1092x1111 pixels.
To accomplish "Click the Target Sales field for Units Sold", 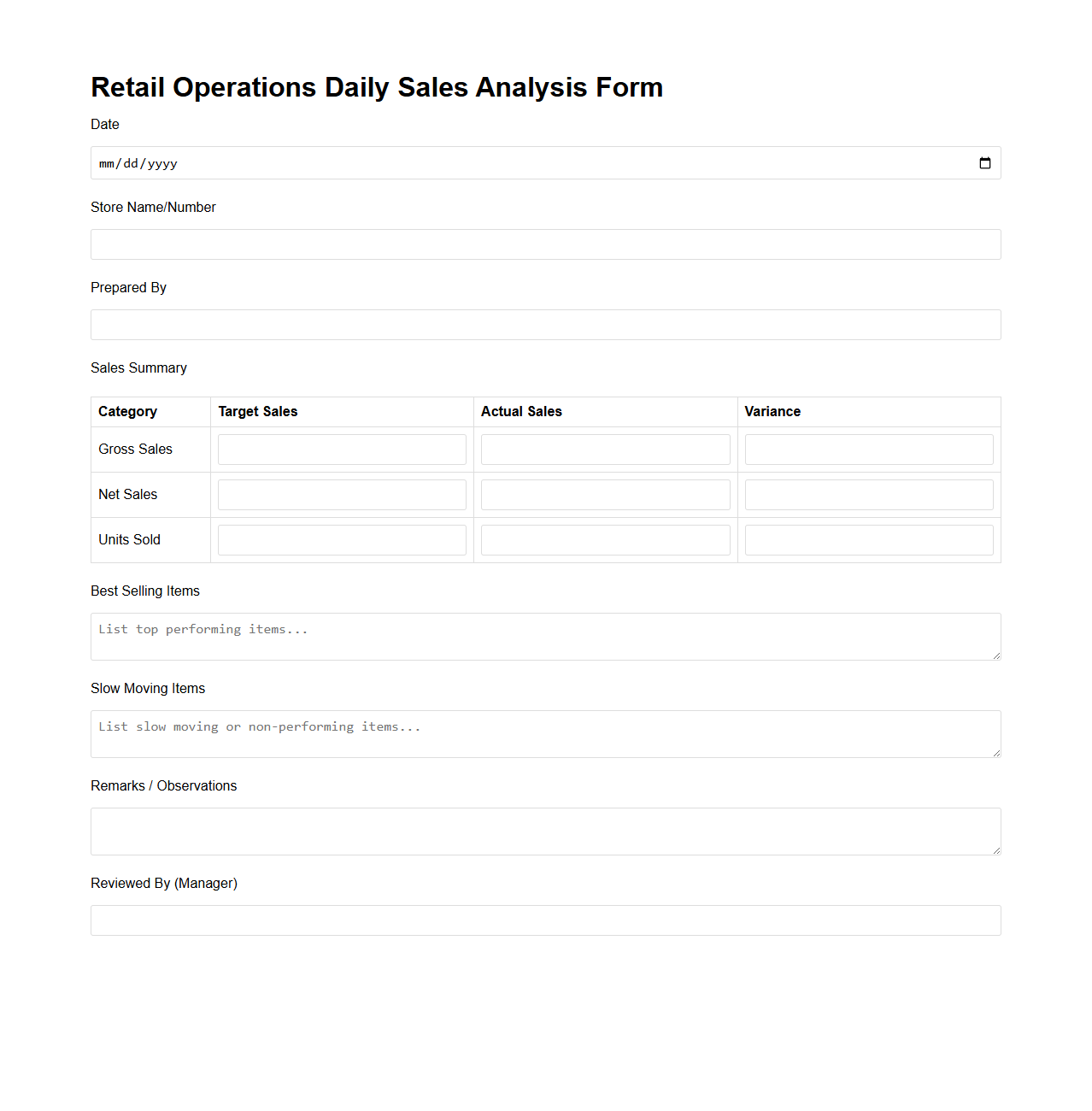I will tap(341, 539).
